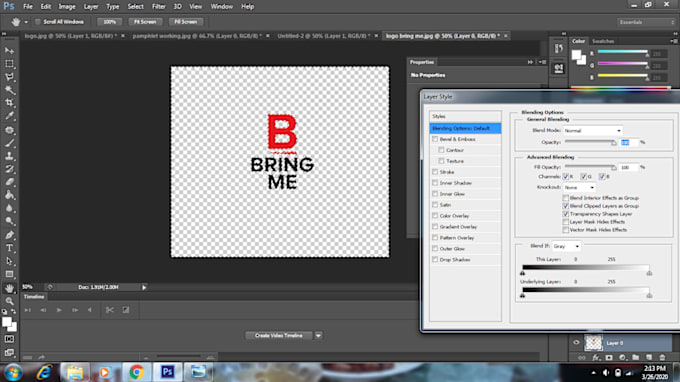Select Blending Options: Default in Styles list

click(x=465, y=128)
